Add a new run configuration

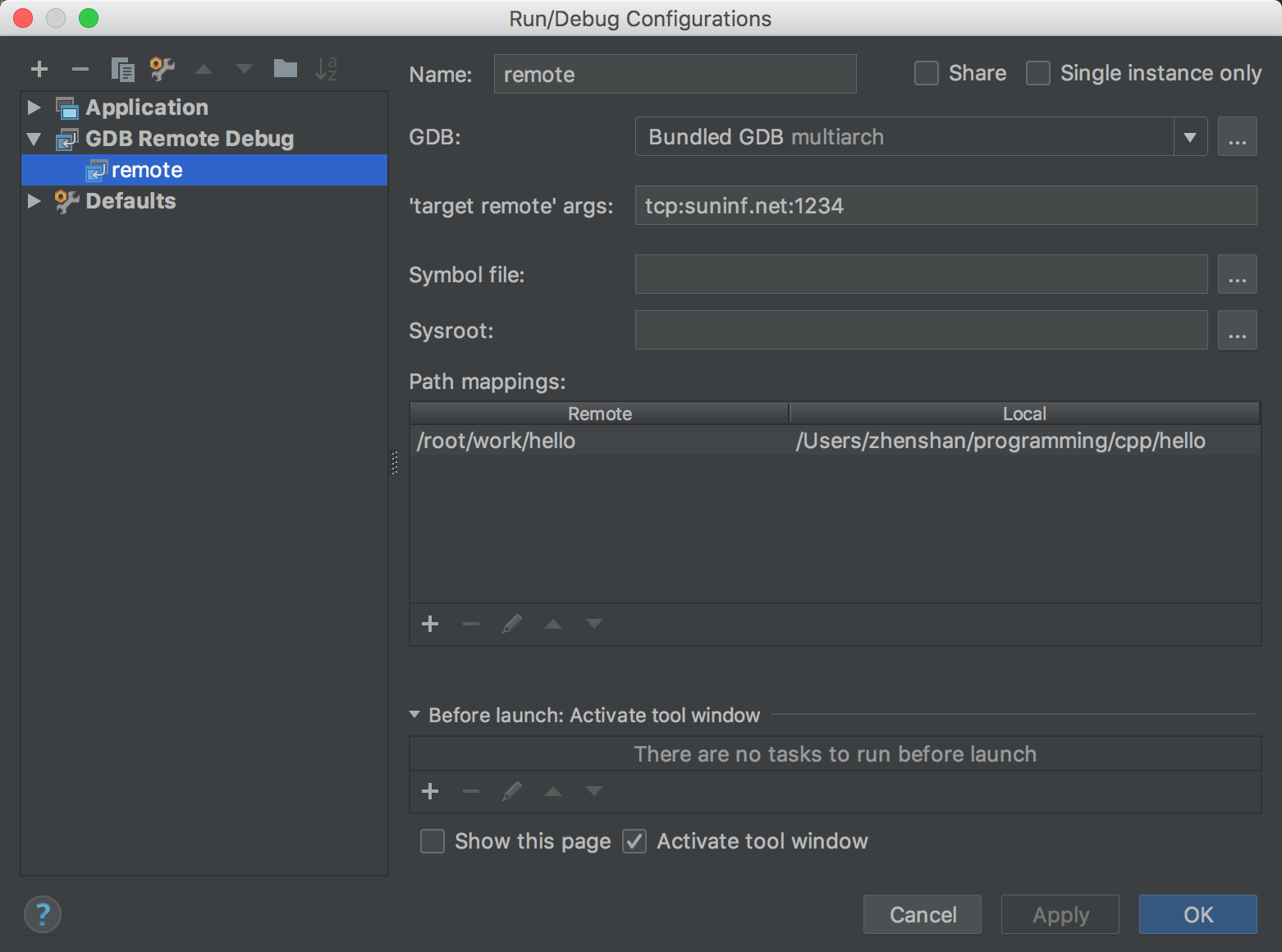click(x=39, y=69)
